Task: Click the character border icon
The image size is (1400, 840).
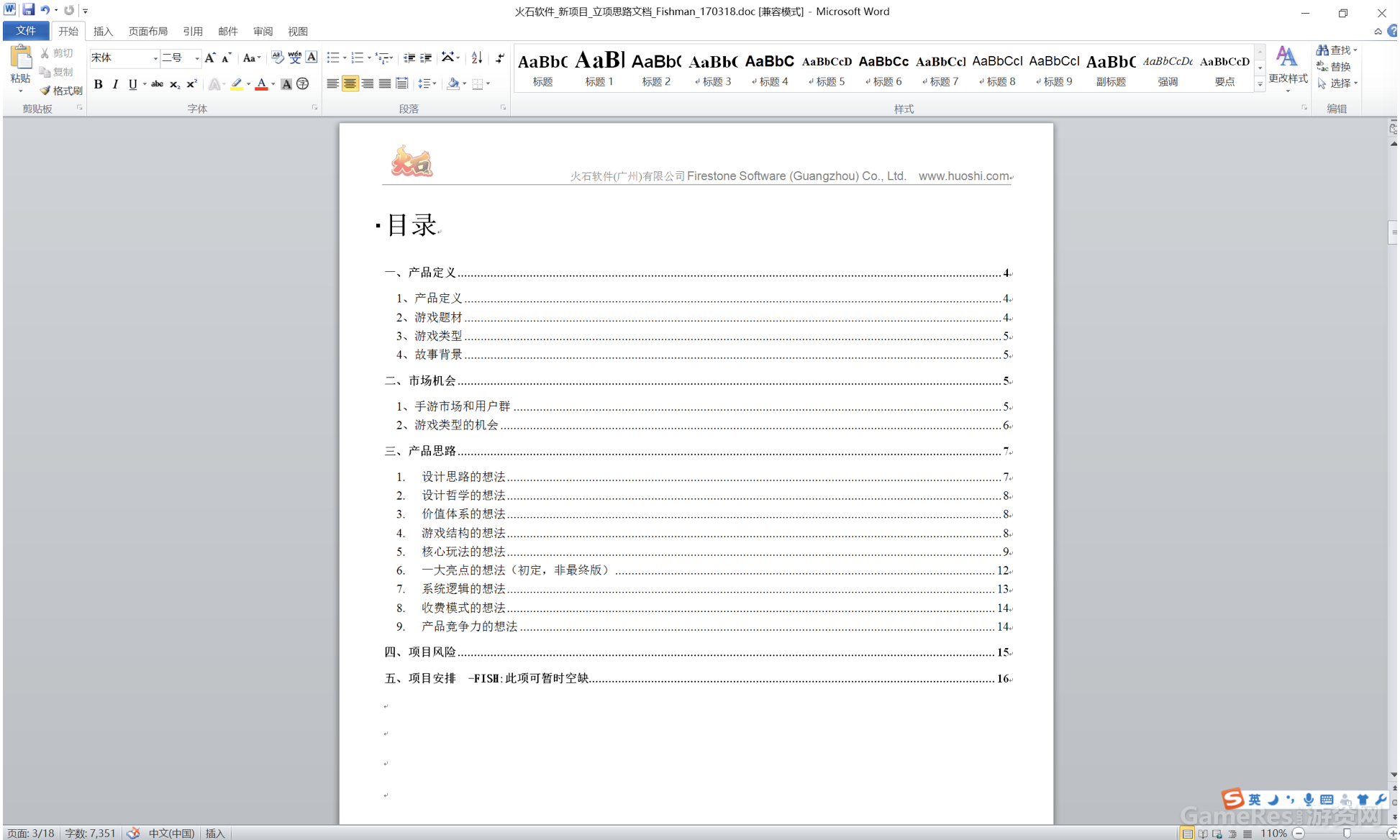Action: (x=312, y=58)
